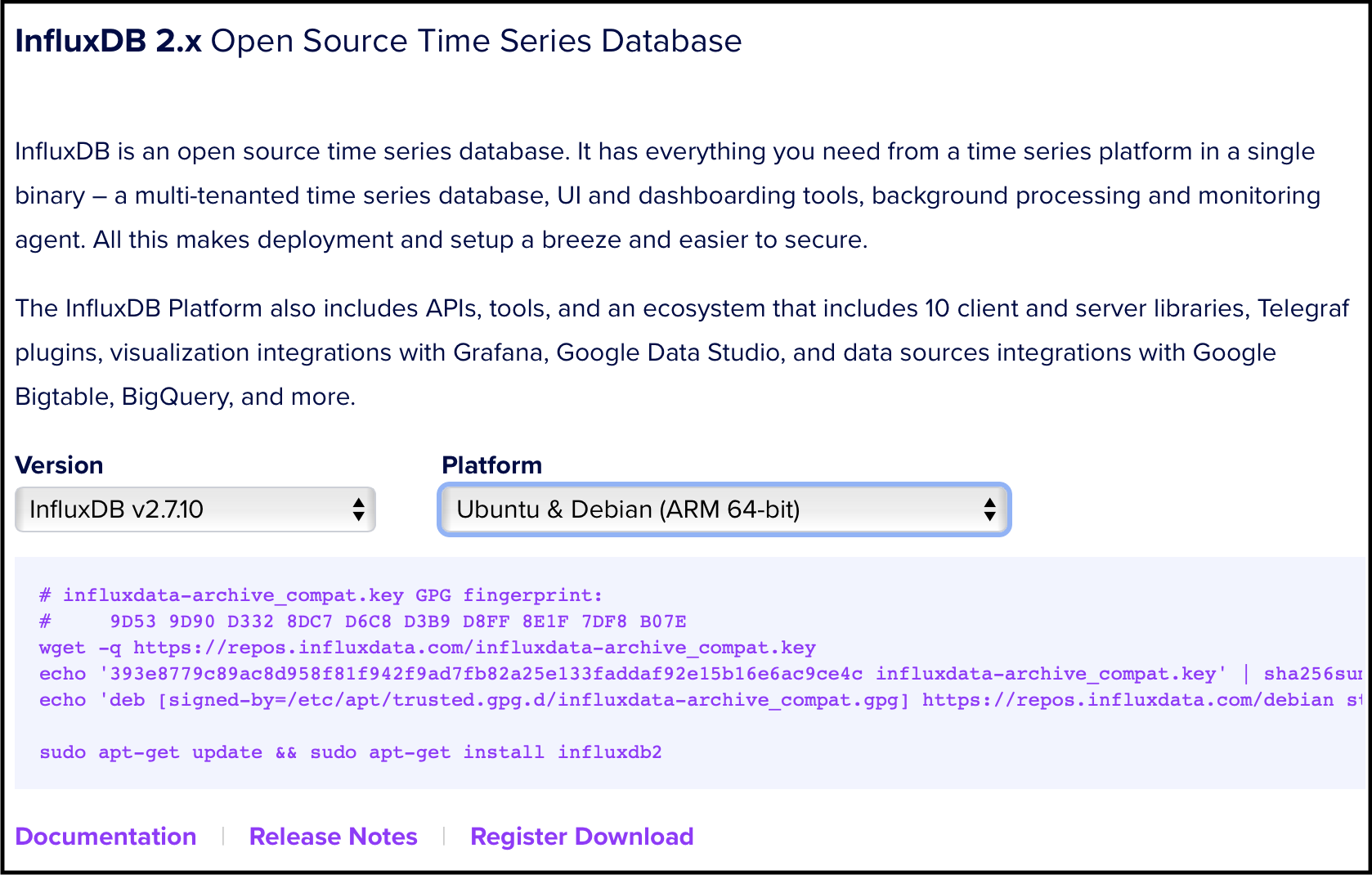Screen dimensions: 1372x875
Task: Click the InfluxDB 2.x page heading
Action: pos(379,41)
